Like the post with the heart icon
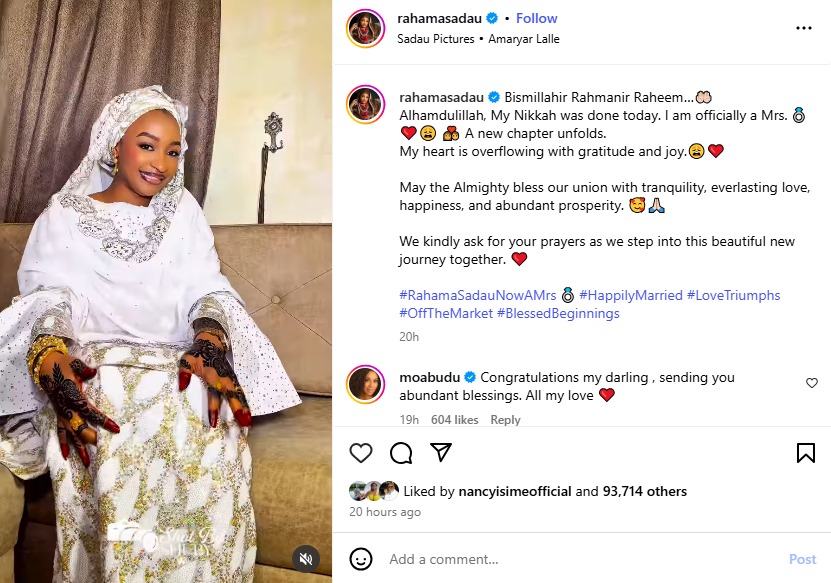The height and width of the screenshot is (583, 831). click(362, 453)
